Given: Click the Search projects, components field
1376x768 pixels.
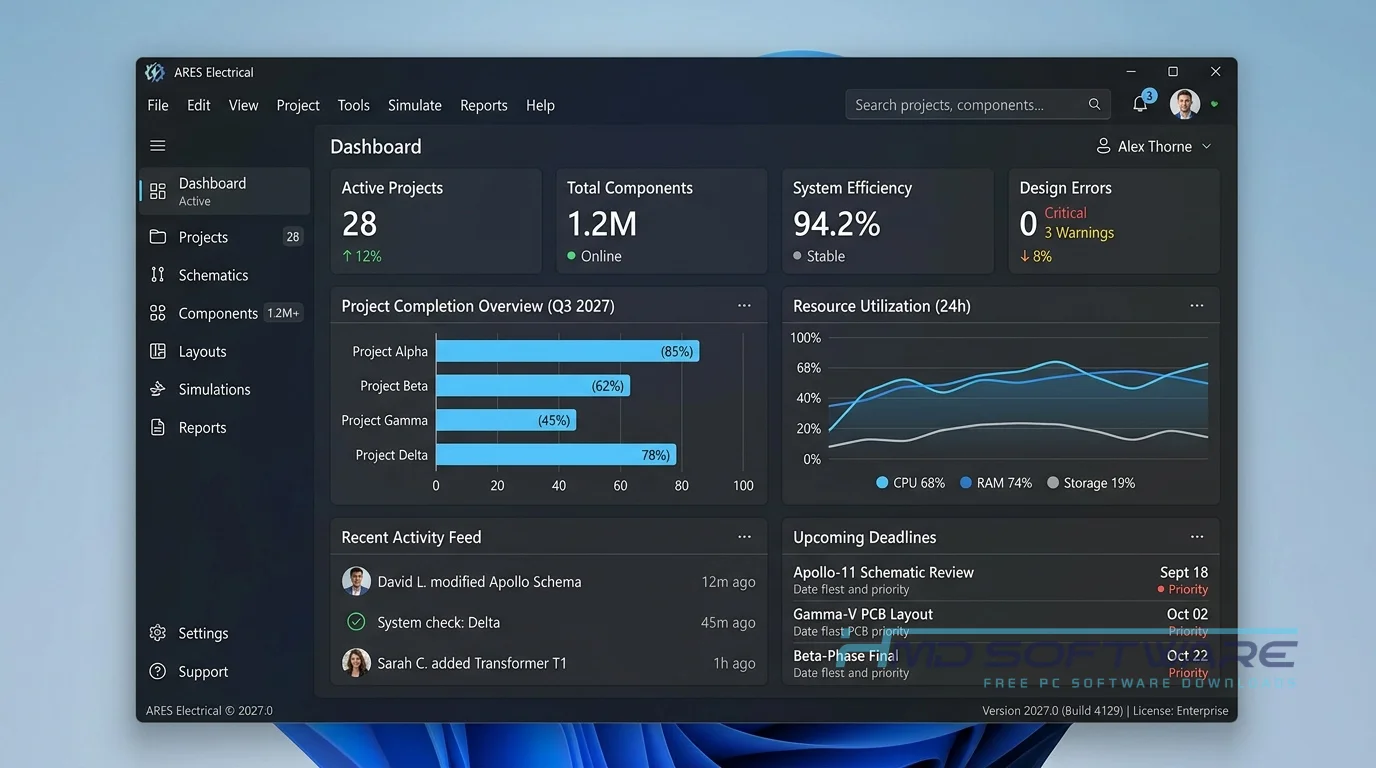Looking at the screenshot, I should pyautogui.click(x=978, y=104).
